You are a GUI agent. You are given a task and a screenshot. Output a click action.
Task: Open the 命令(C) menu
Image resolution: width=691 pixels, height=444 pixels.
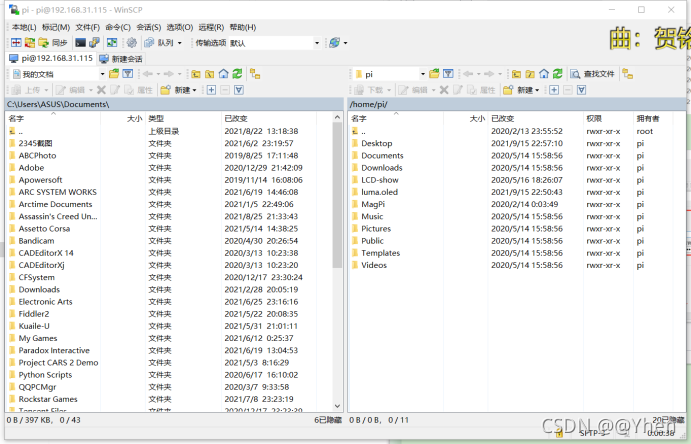[x=118, y=27]
